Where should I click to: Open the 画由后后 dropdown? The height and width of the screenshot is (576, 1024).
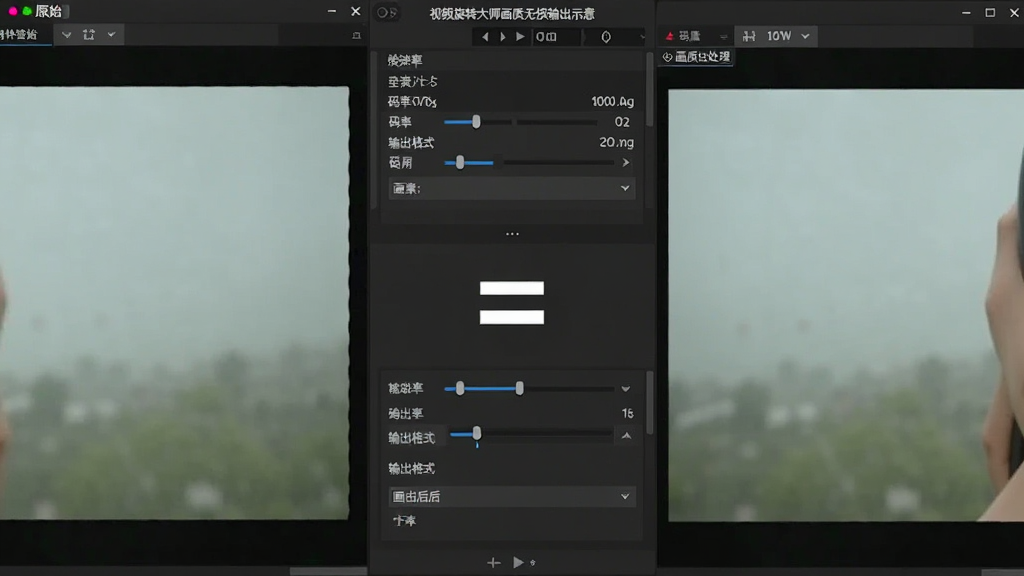tap(511, 496)
